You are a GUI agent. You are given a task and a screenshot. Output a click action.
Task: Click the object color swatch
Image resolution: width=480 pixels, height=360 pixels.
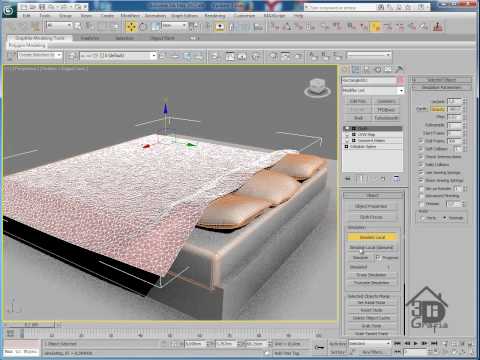point(400,80)
